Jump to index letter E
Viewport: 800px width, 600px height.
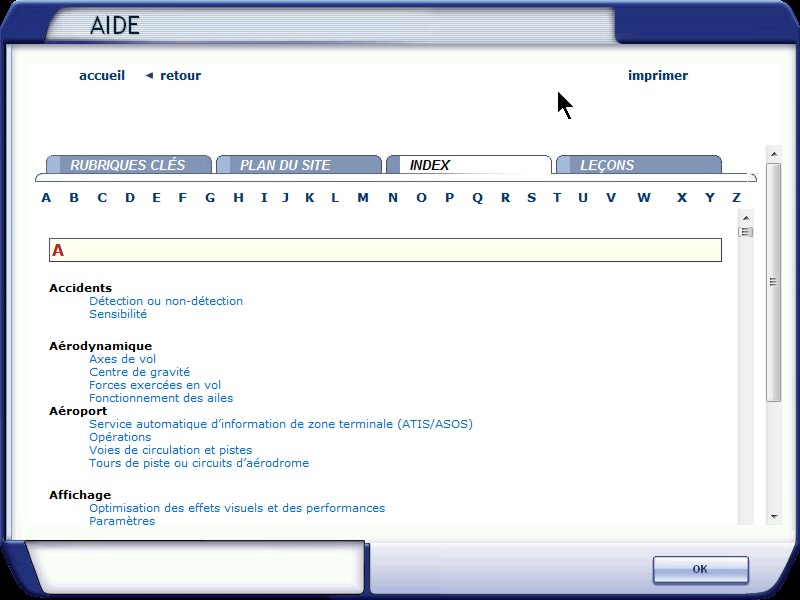(156, 197)
